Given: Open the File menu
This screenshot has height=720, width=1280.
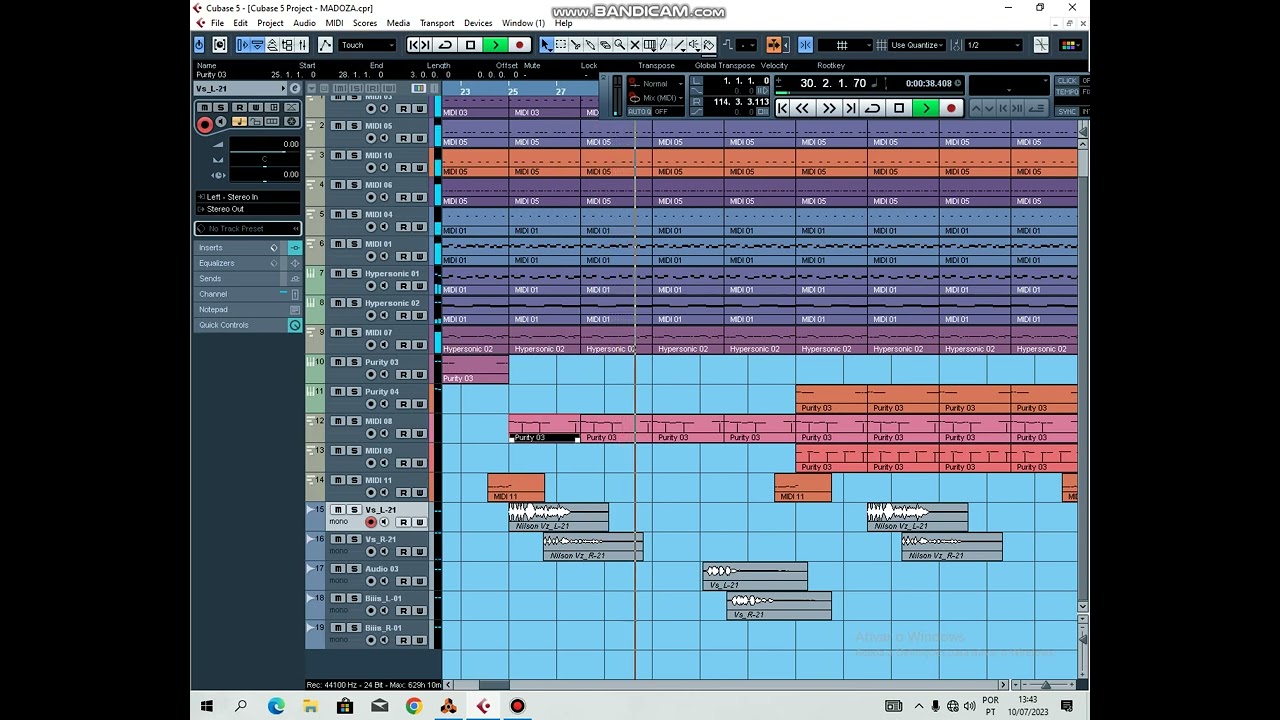Looking at the screenshot, I should (x=217, y=23).
